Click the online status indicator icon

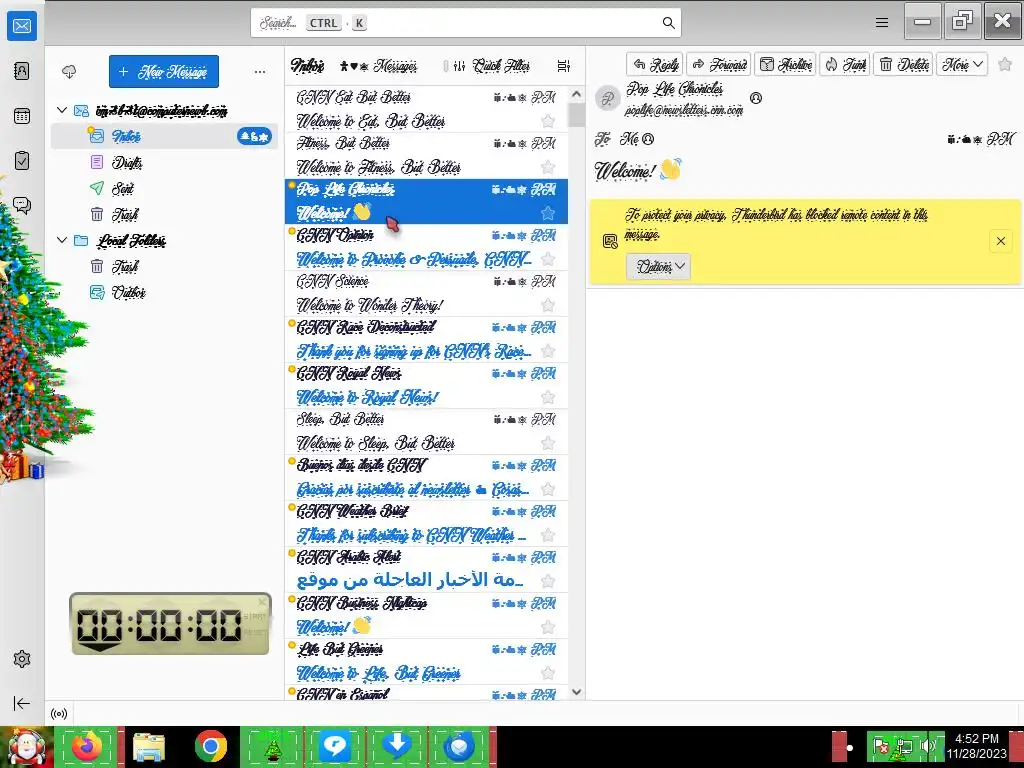(59, 714)
